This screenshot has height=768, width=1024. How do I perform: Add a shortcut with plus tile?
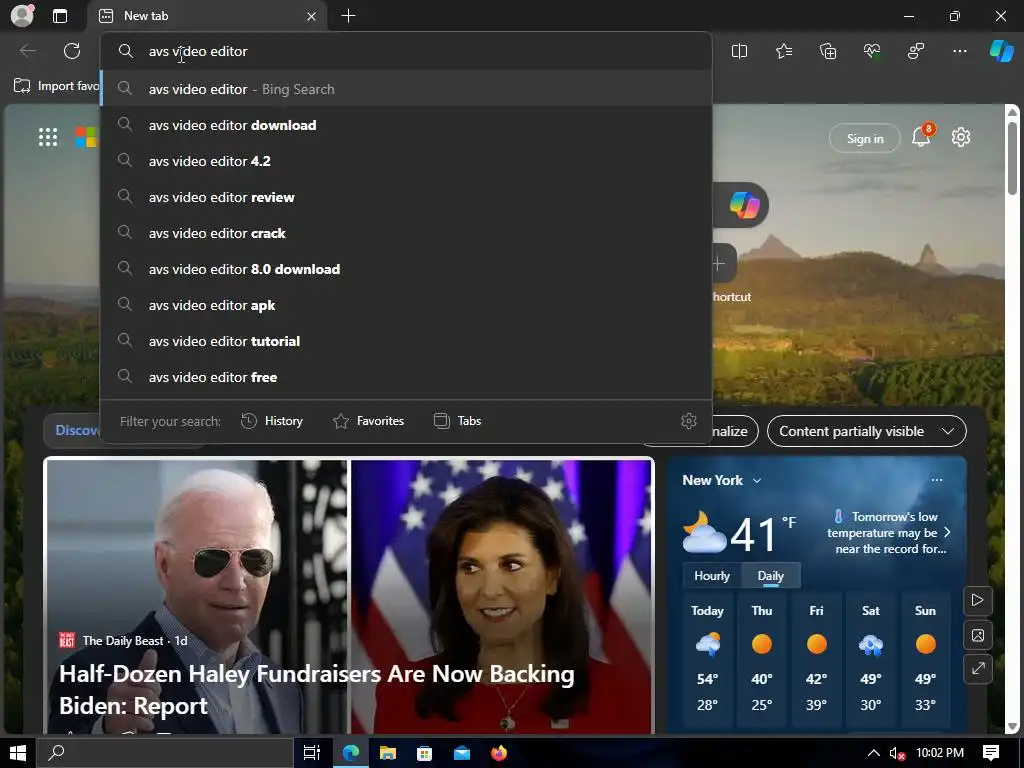tap(719, 264)
